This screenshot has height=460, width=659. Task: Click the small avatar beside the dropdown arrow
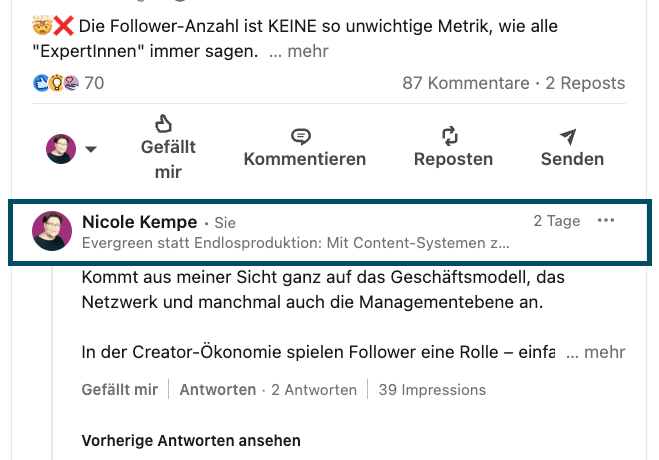[61, 149]
